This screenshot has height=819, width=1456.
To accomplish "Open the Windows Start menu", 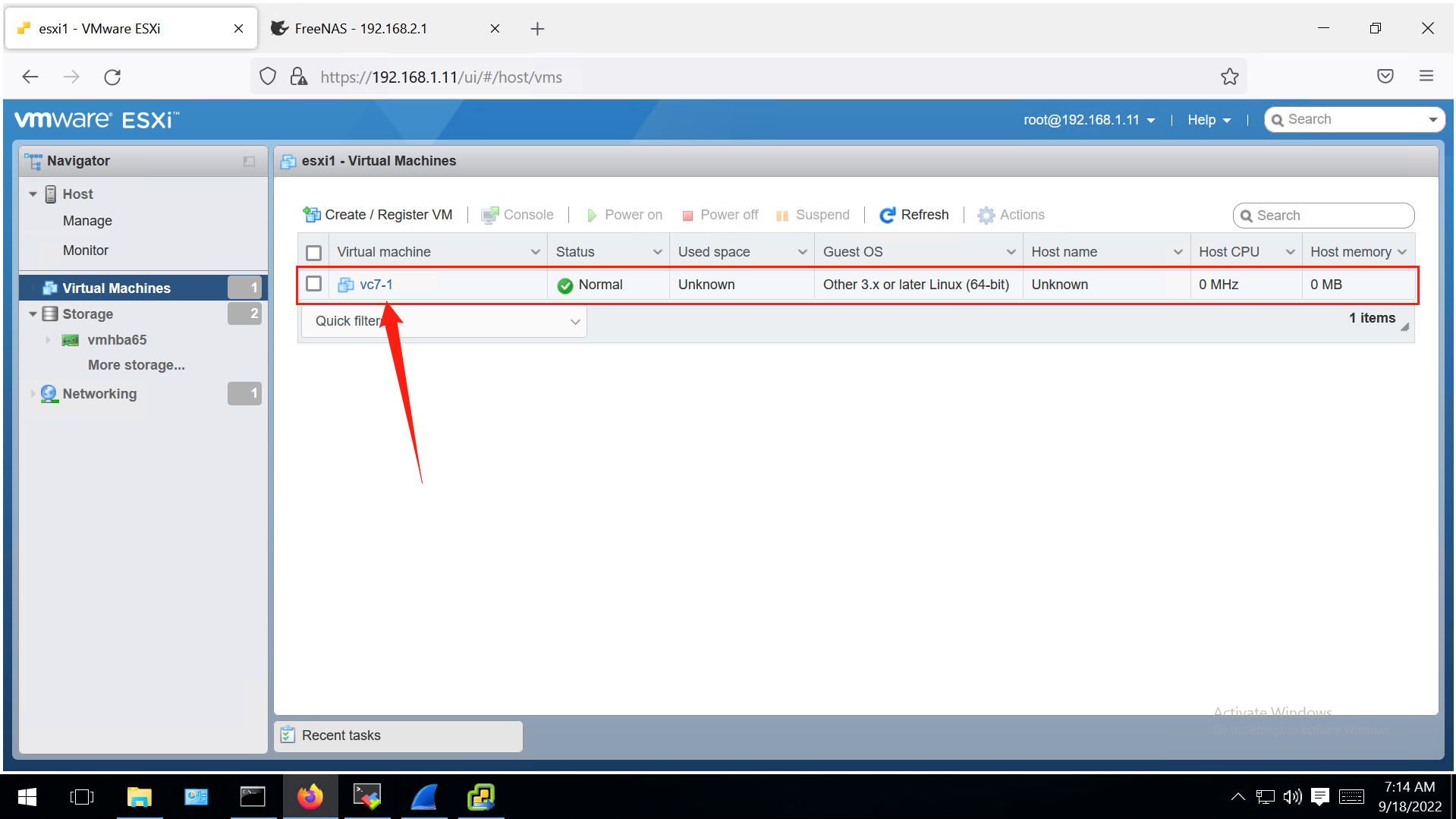I will (27, 797).
